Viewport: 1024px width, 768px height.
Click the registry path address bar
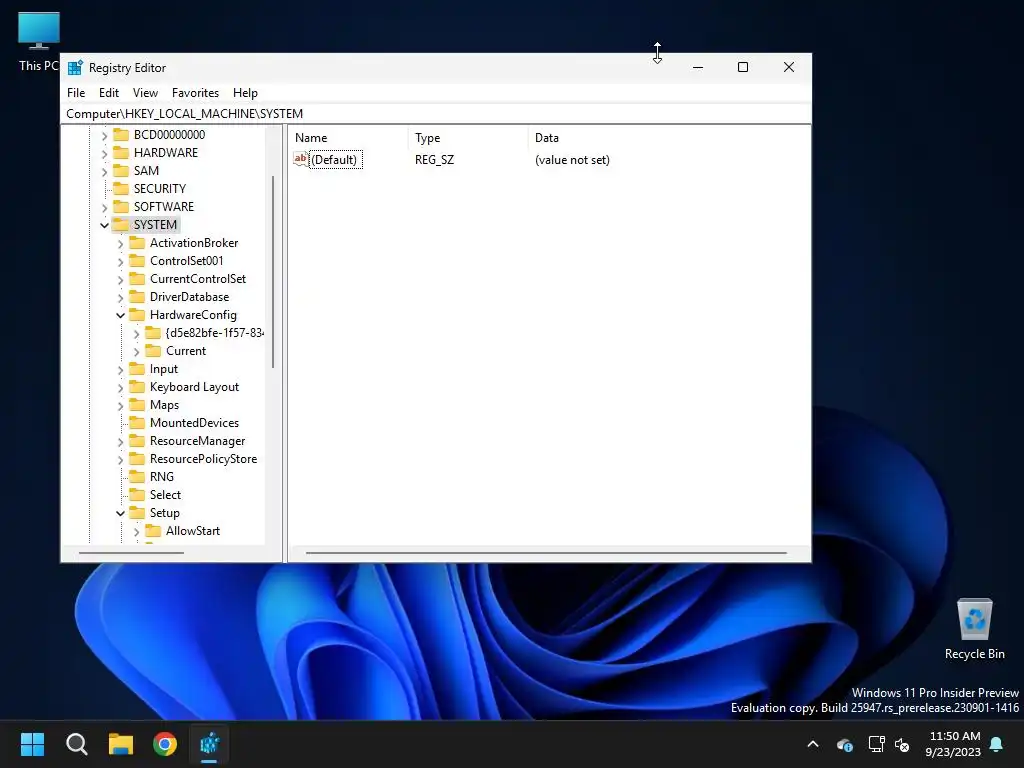pyautogui.click(x=436, y=114)
